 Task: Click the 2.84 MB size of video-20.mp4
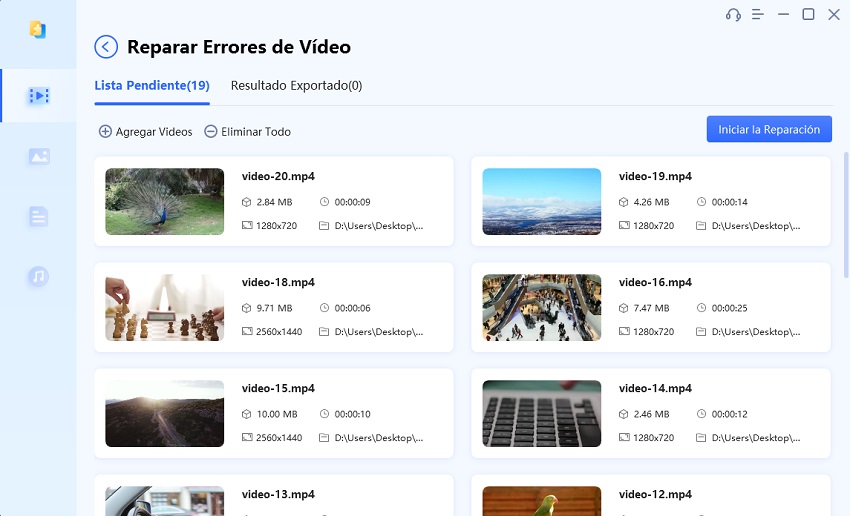(274, 202)
